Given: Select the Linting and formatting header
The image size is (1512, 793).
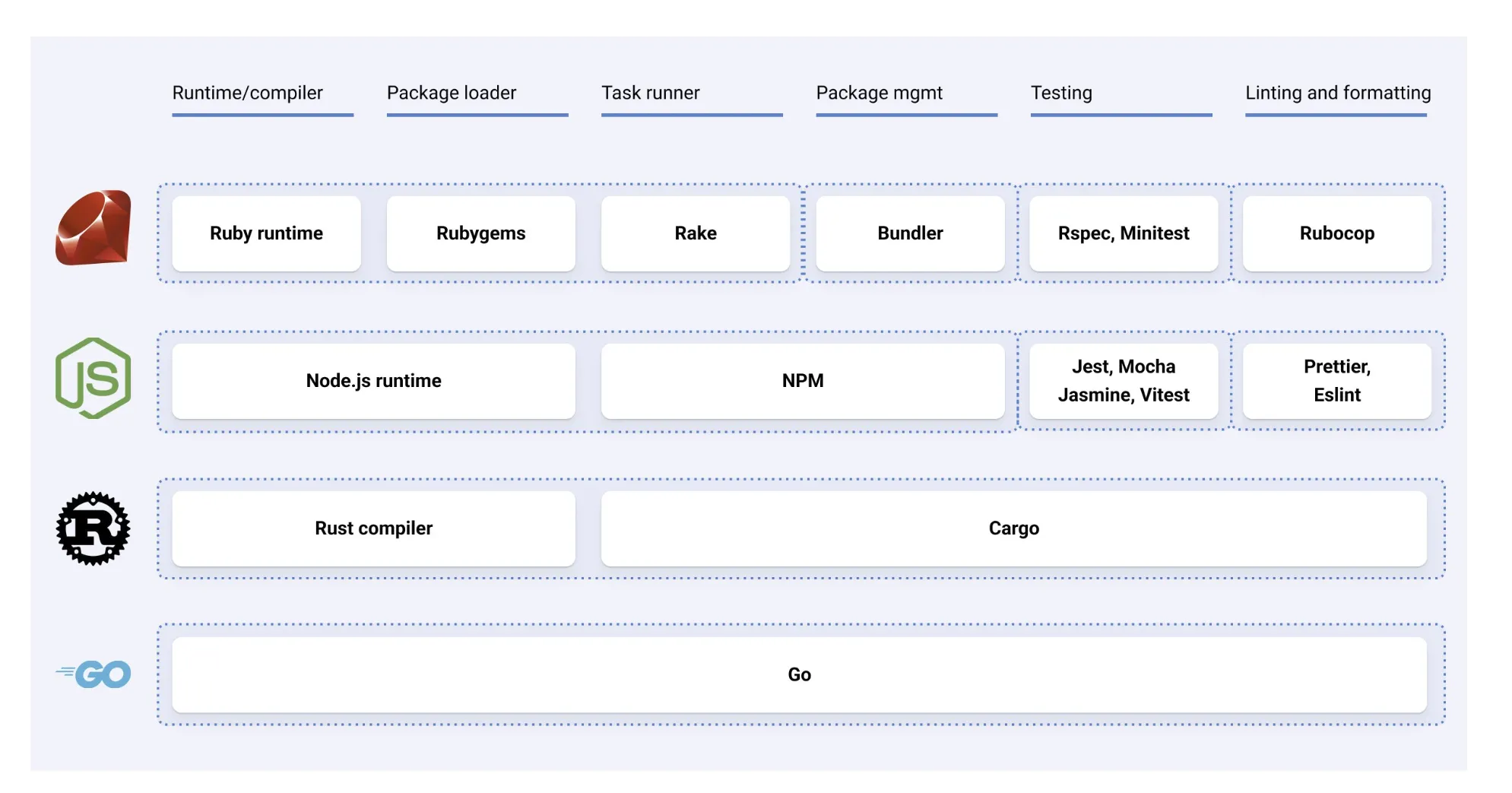Looking at the screenshot, I should click(1337, 93).
